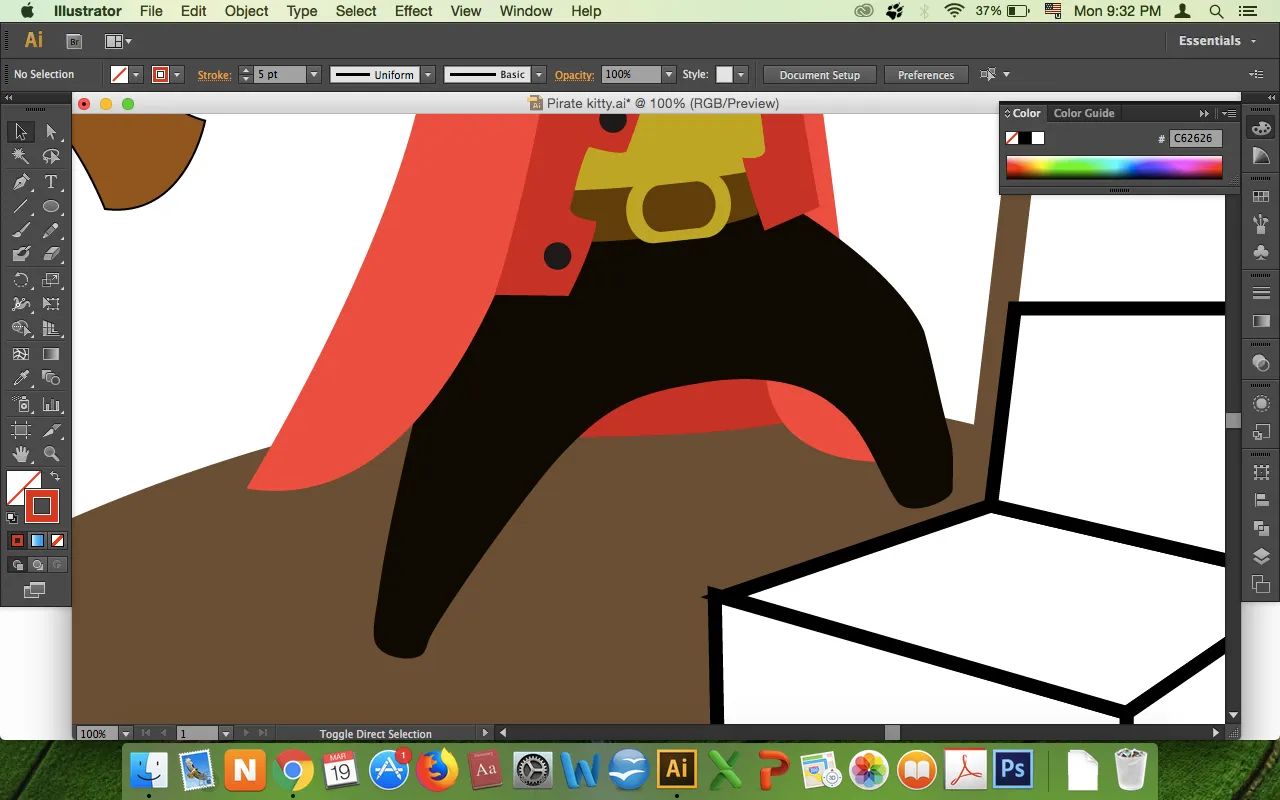Select the Artboard tool
The width and height of the screenshot is (1280, 800).
21,430
